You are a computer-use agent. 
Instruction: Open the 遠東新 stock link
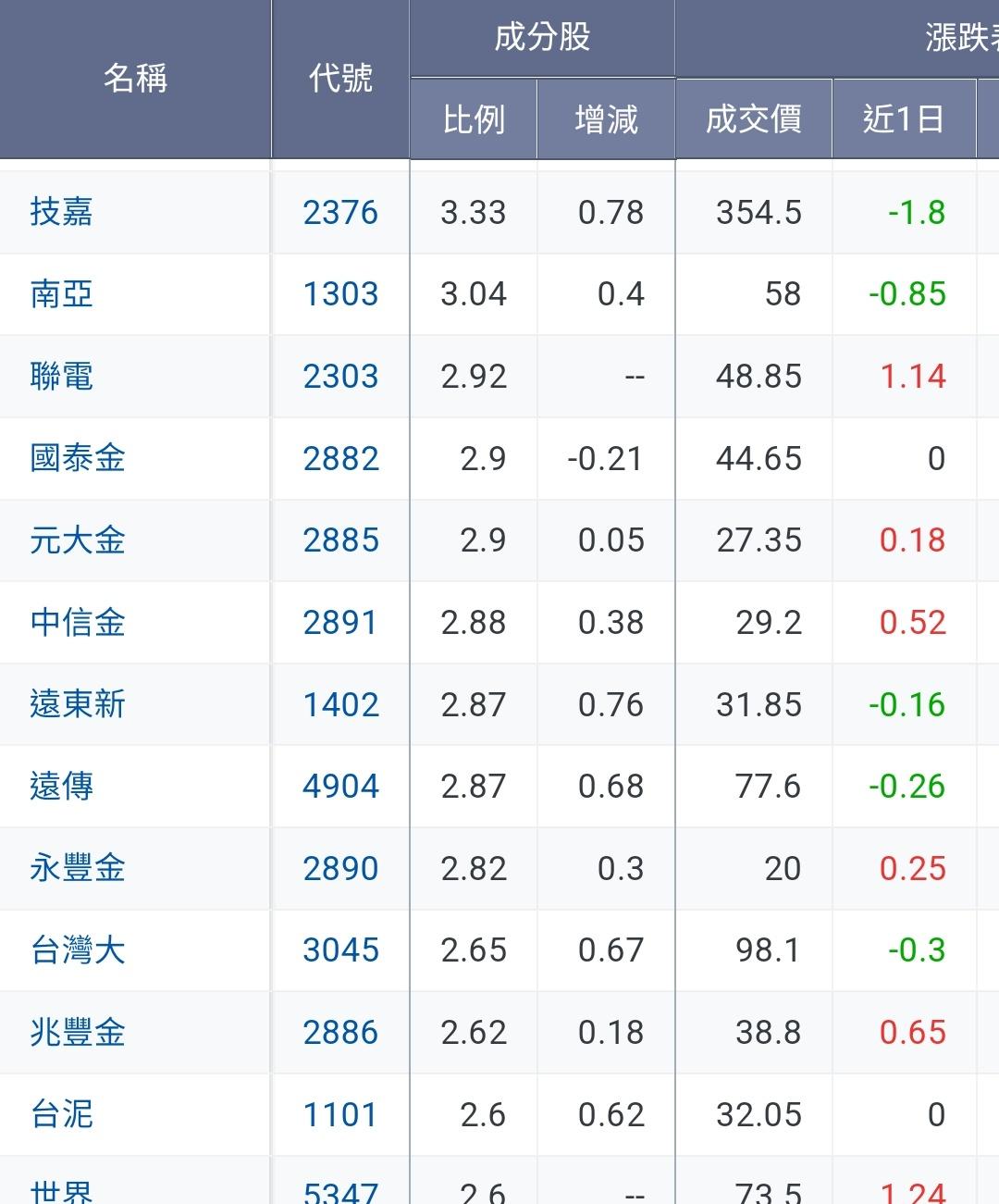(x=78, y=704)
